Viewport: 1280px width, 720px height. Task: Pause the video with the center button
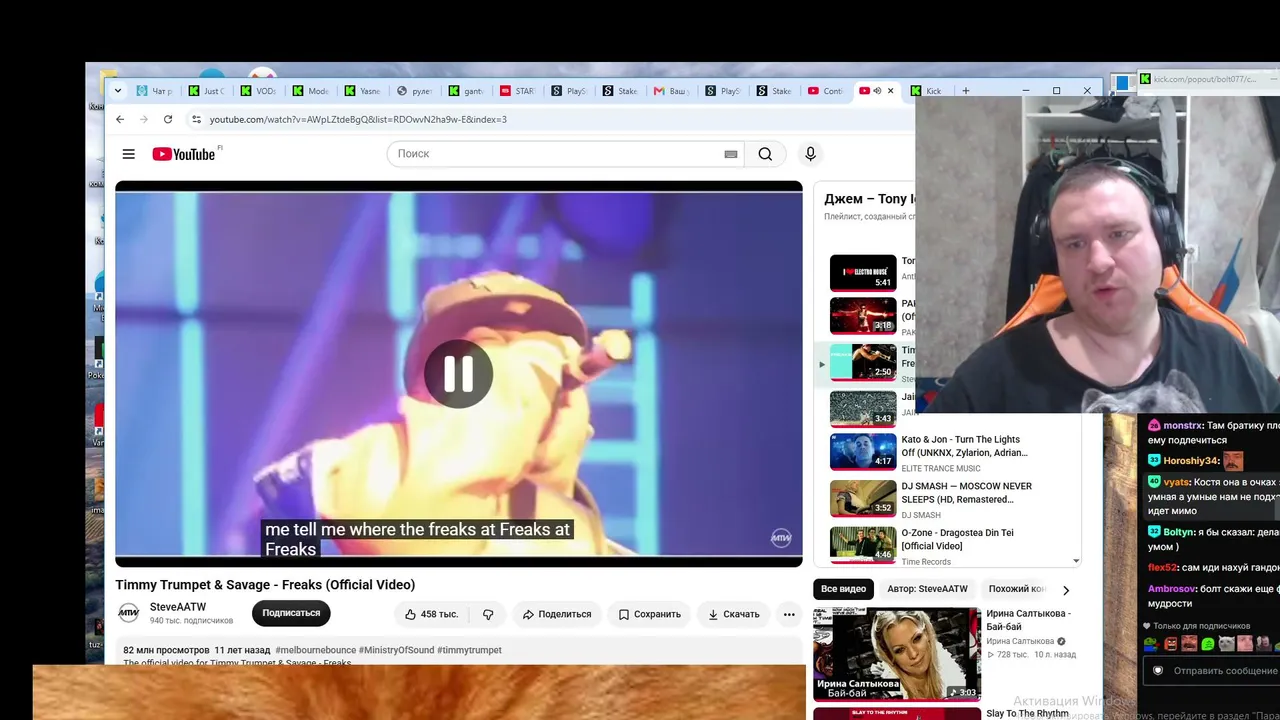tap(459, 374)
